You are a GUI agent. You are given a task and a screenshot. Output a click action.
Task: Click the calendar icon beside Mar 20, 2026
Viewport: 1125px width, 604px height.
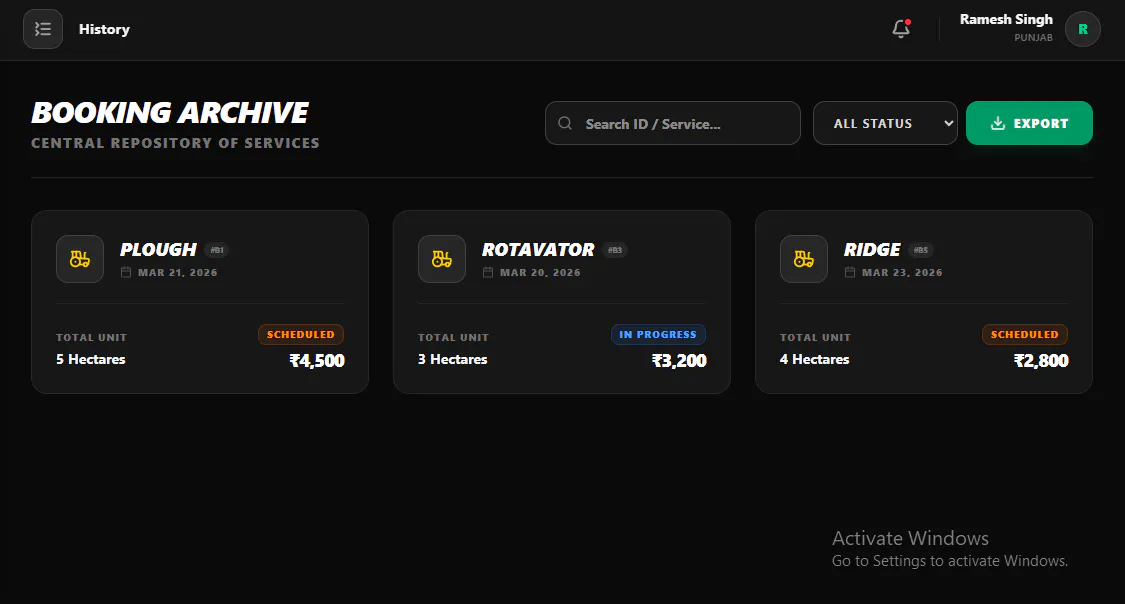pos(488,273)
